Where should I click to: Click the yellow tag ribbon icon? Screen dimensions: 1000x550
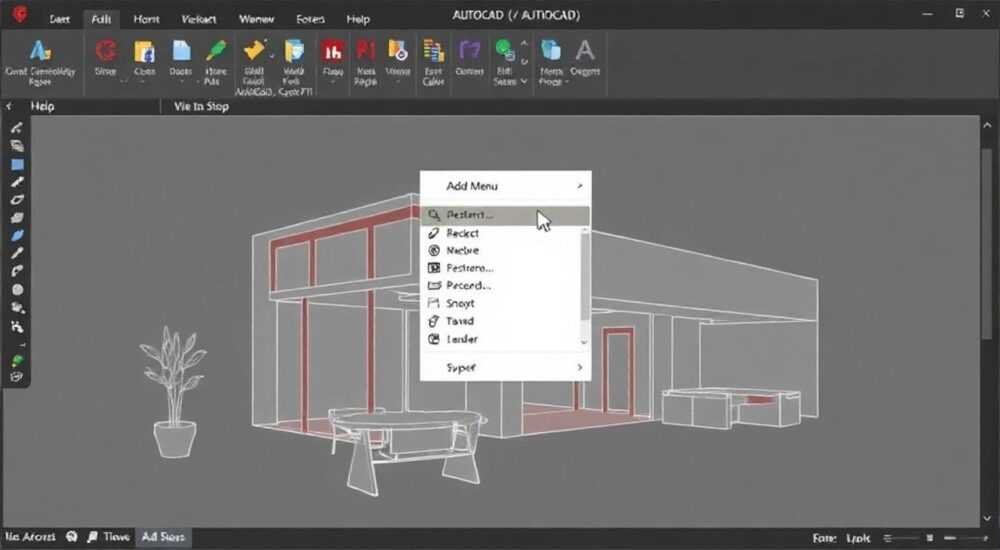(x=254, y=50)
